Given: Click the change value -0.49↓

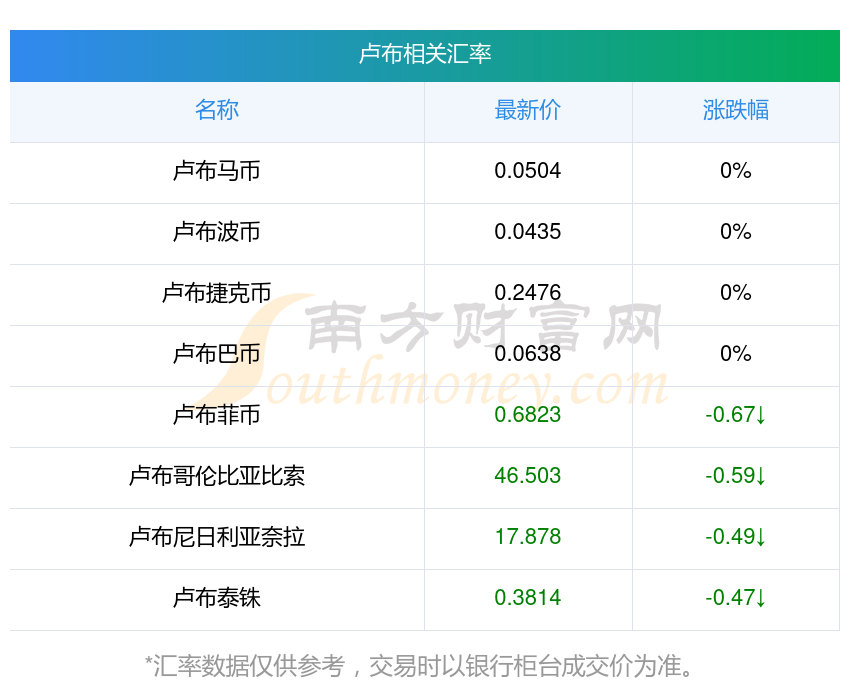Looking at the screenshot, I should 736,537.
